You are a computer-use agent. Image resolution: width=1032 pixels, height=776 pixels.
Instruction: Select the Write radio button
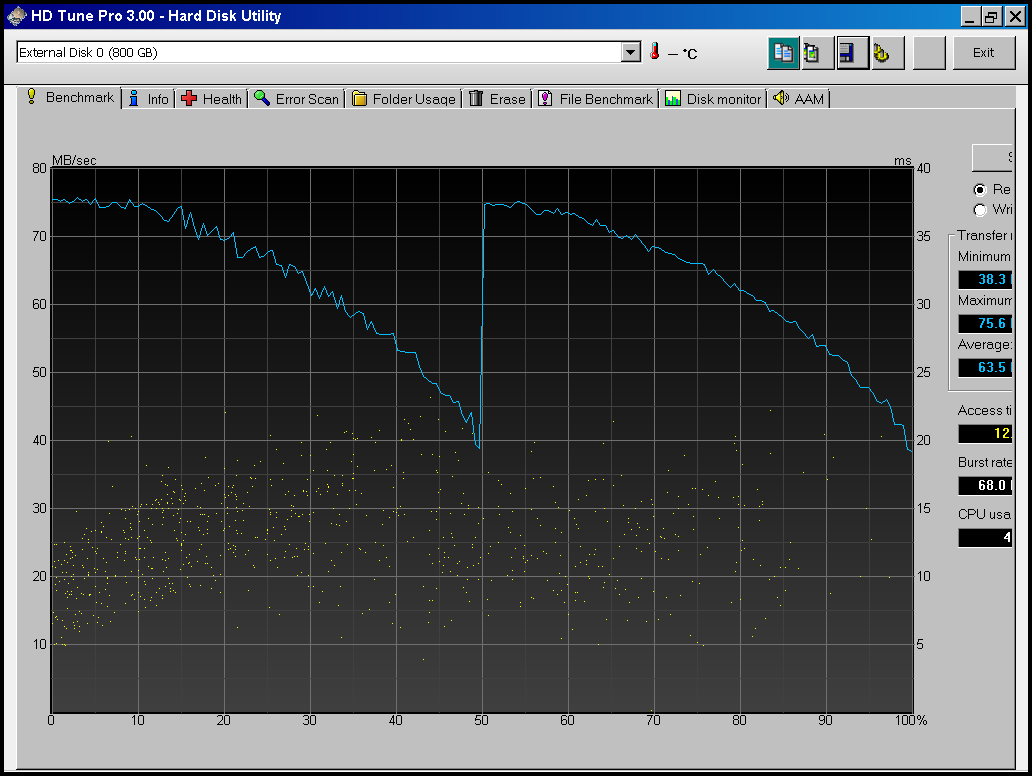coord(980,210)
